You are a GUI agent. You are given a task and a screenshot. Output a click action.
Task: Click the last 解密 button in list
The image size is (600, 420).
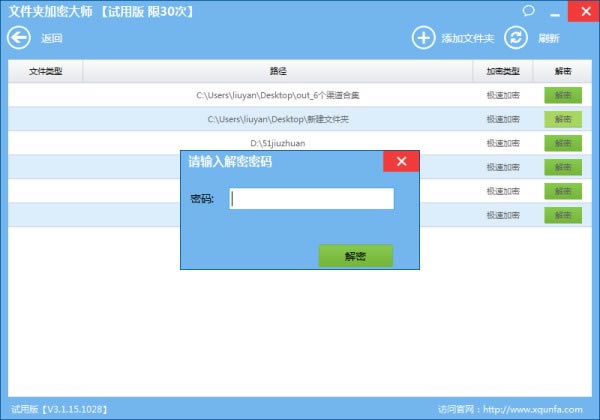click(x=562, y=215)
